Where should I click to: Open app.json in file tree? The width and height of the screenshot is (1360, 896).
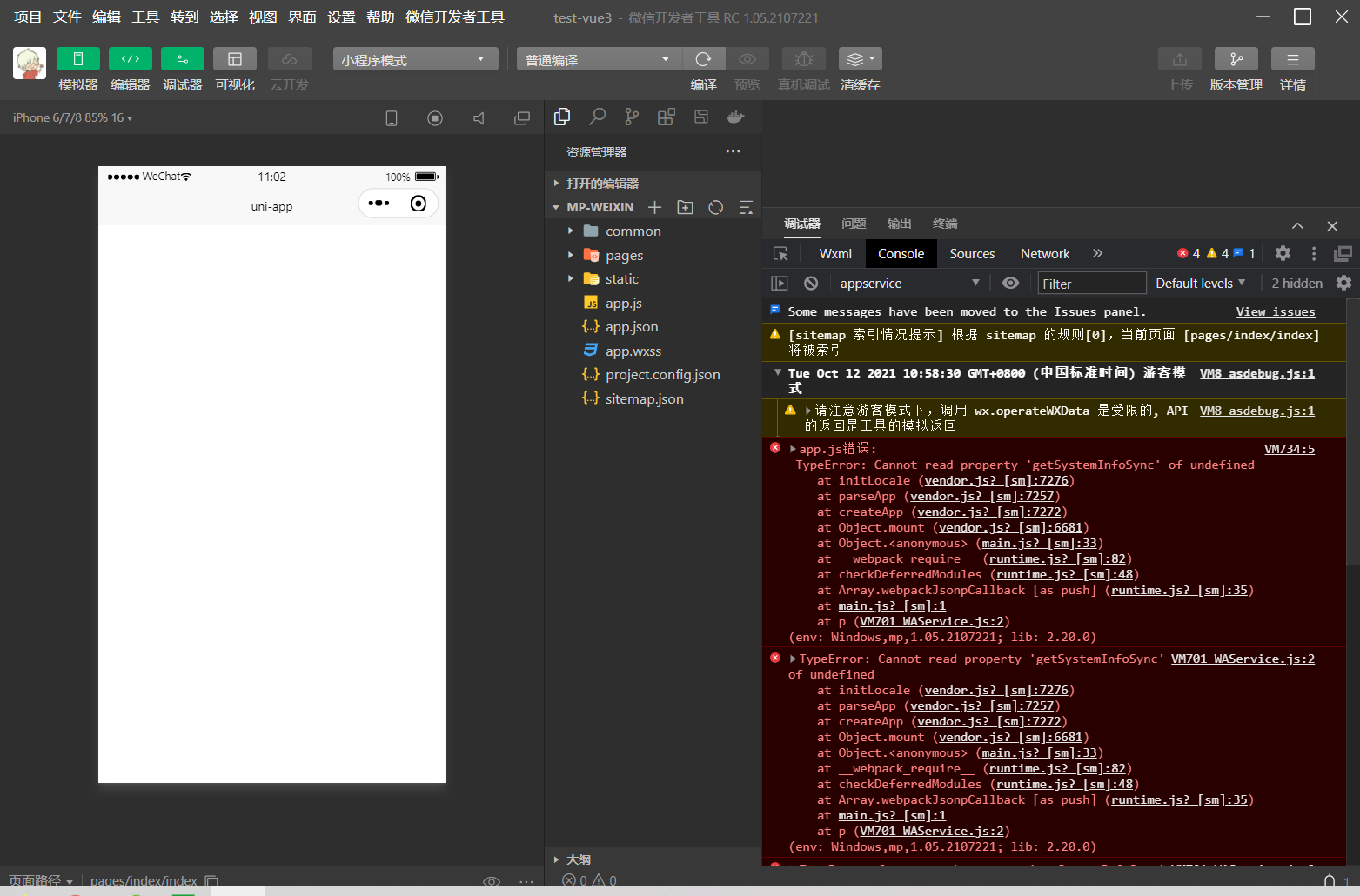click(x=632, y=327)
